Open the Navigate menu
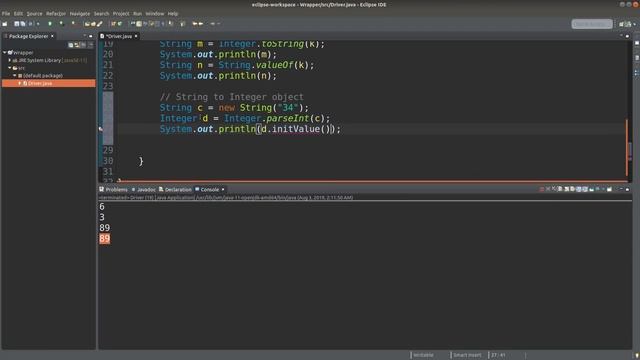The image size is (640, 360). [80, 13]
